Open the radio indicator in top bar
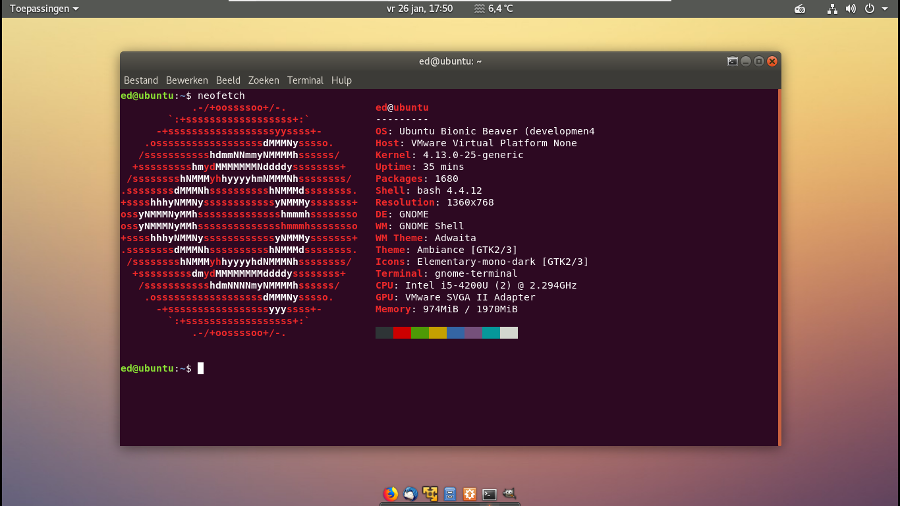This screenshot has width=900, height=506. pyautogui.click(x=800, y=9)
